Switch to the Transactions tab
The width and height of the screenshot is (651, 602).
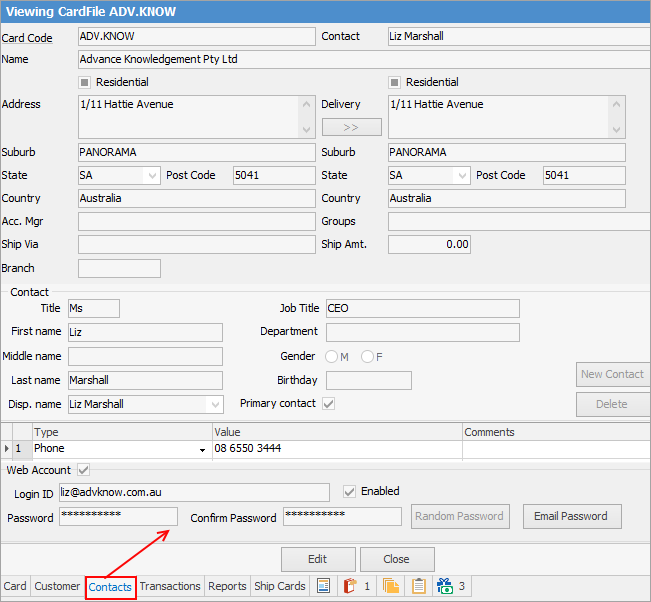tap(170, 587)
